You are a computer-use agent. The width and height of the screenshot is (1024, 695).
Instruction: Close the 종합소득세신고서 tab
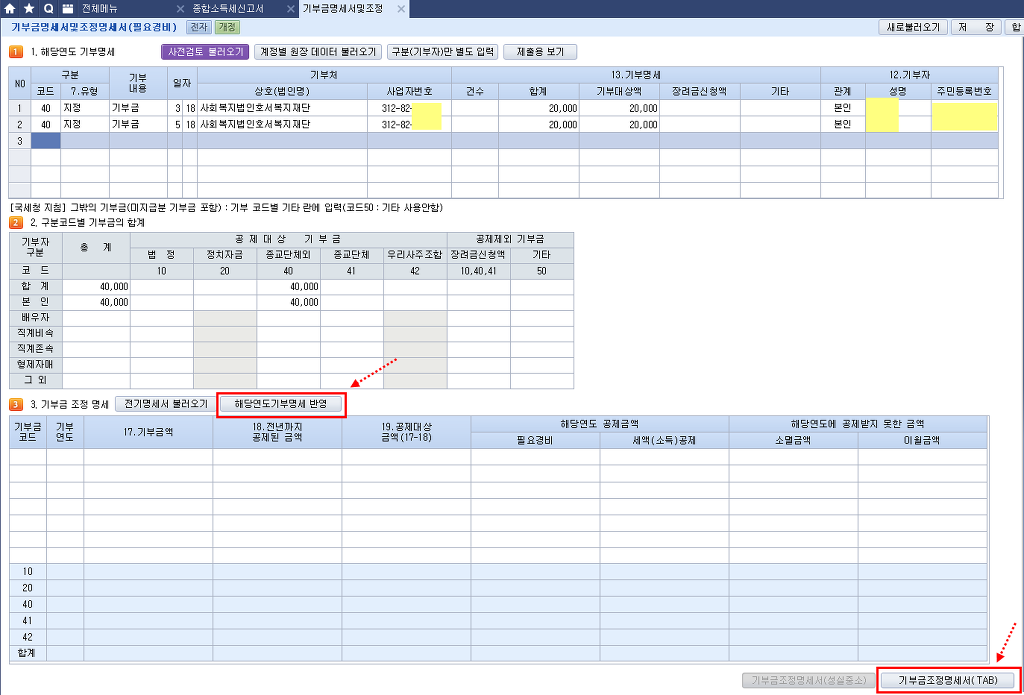(288, 9)
